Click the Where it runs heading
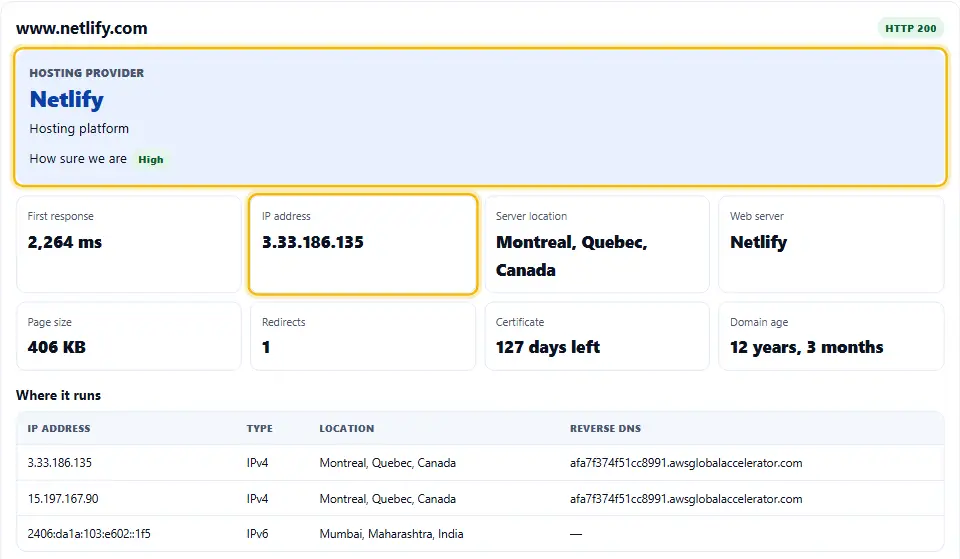960x559 pixels. click(58, 396)
